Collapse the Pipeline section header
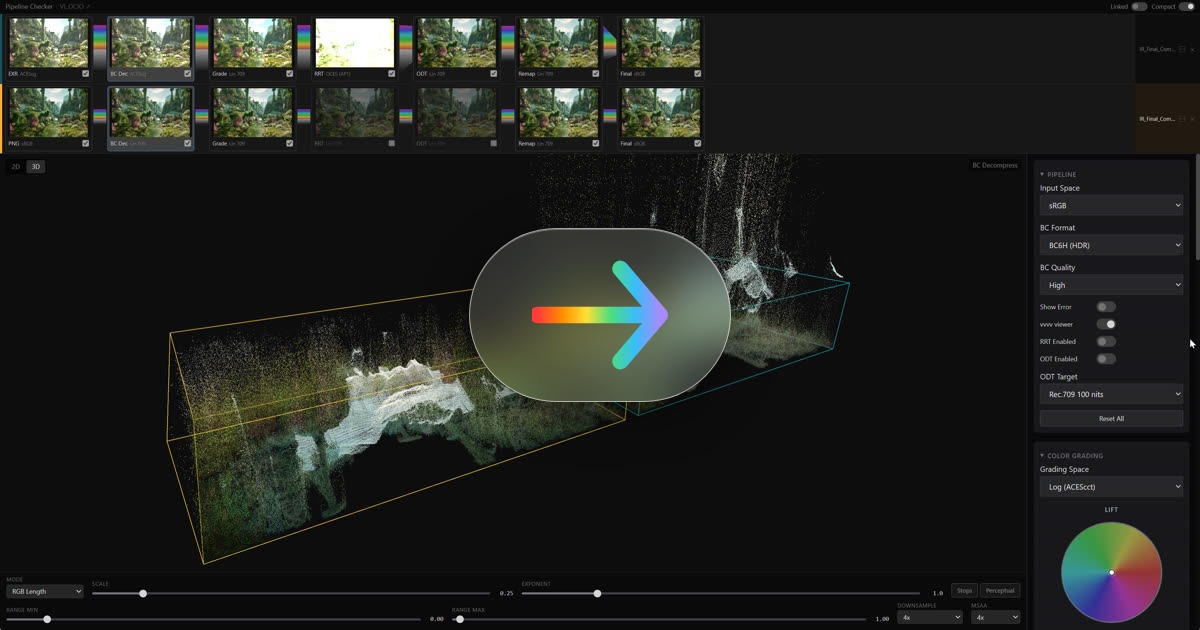 click(1062, 174)
